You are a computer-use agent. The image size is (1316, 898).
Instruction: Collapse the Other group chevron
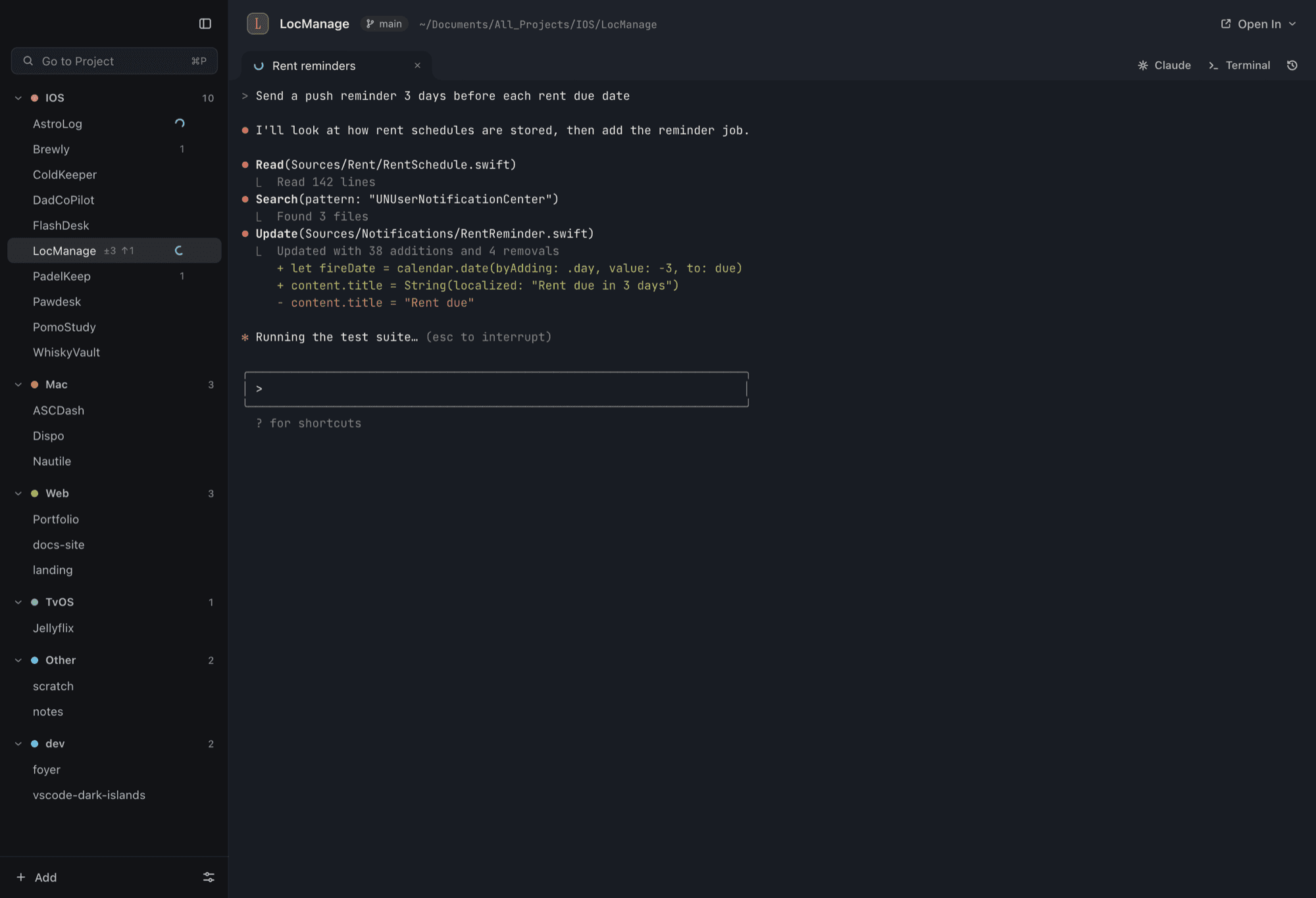coord(18,660)
